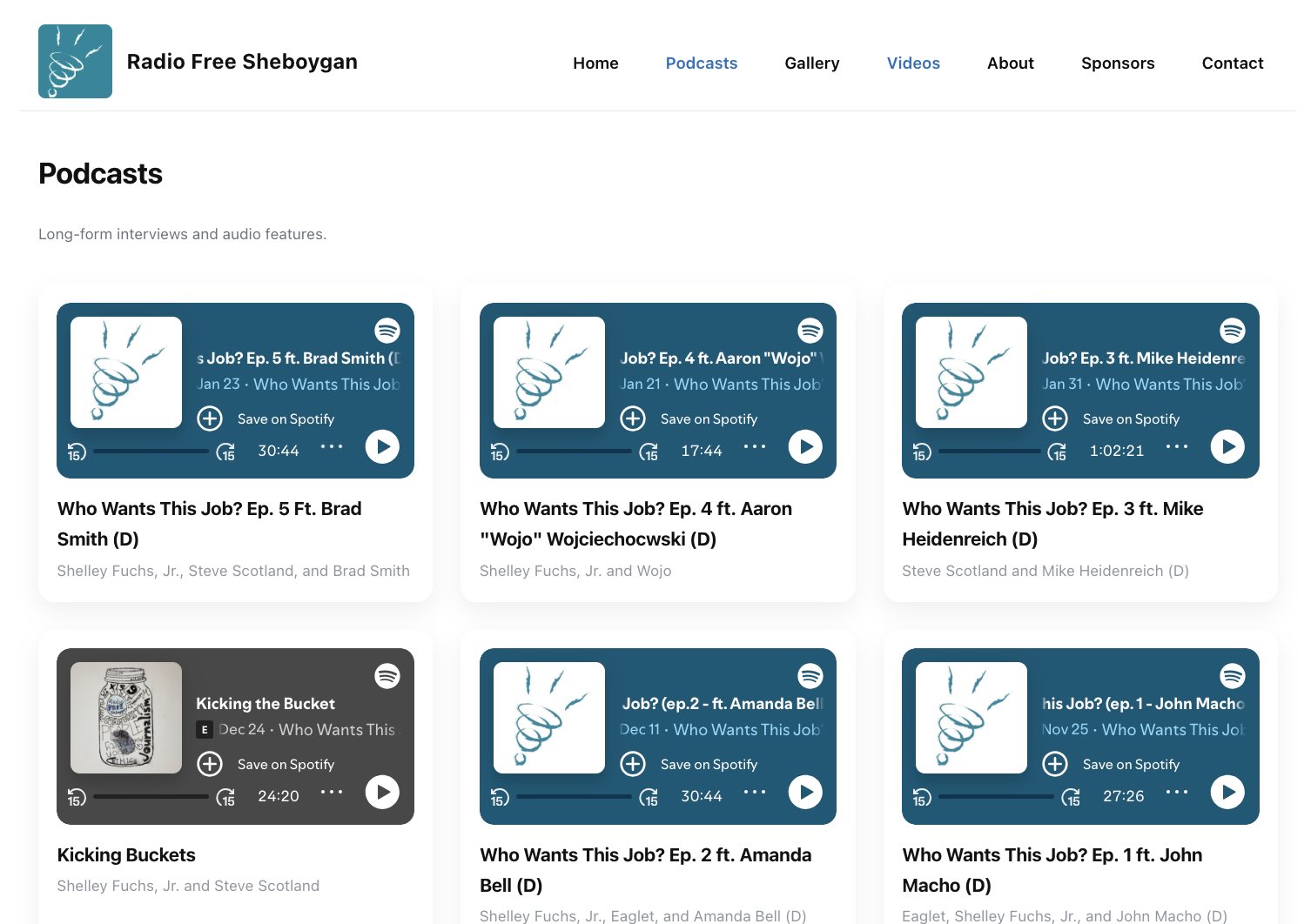Open more options on Ep. 5 player
Screen dimensions: 1311x924
(332, 446)
